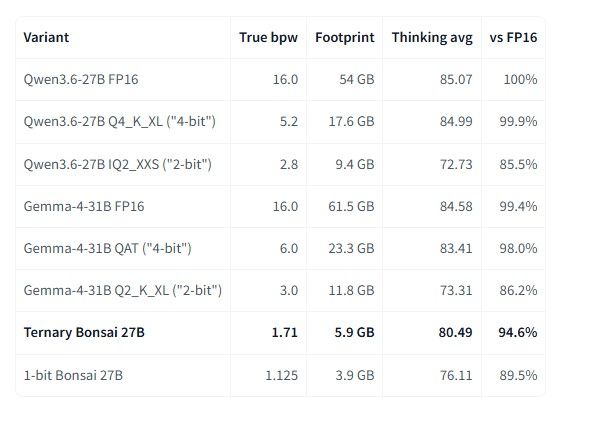596x423 pixels.
Task: Click the Gemma-4-31B Q2_K_XL variant cell
Action: (x=122, y=291)
